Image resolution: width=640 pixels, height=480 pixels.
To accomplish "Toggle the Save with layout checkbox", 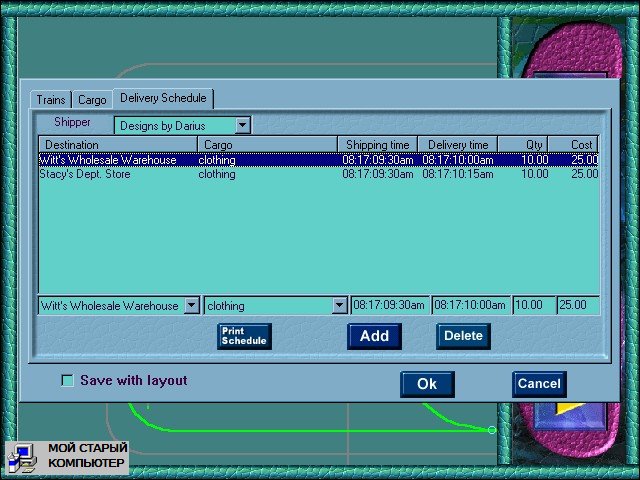I will tap(68, 381).
